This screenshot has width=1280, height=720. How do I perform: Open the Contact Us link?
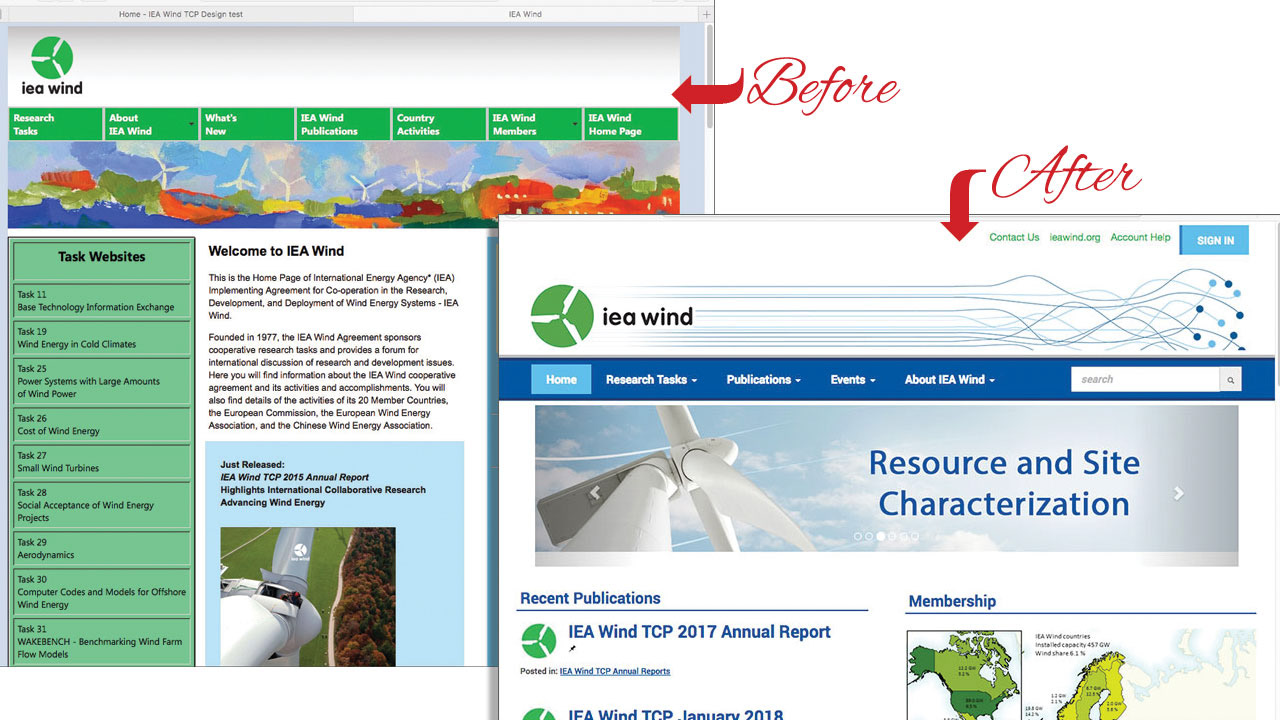tap(1014, 237)
